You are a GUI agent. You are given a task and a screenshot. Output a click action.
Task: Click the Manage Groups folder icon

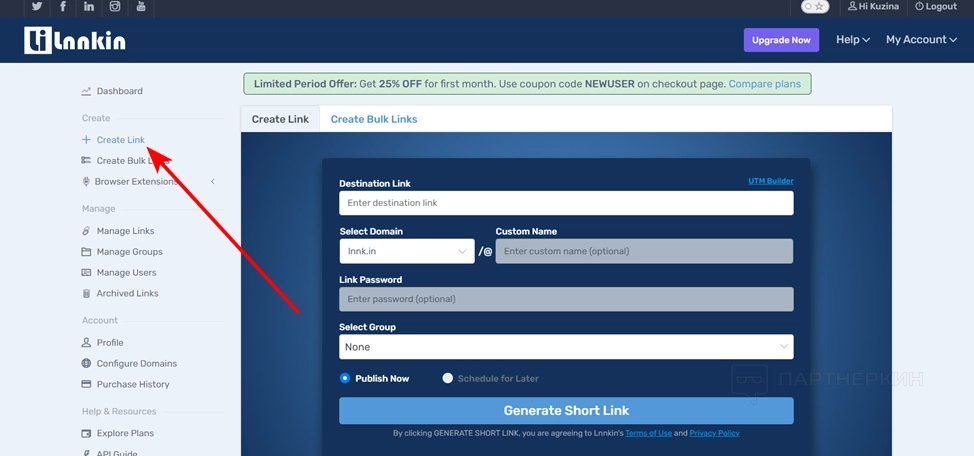(x=86, y=252)
